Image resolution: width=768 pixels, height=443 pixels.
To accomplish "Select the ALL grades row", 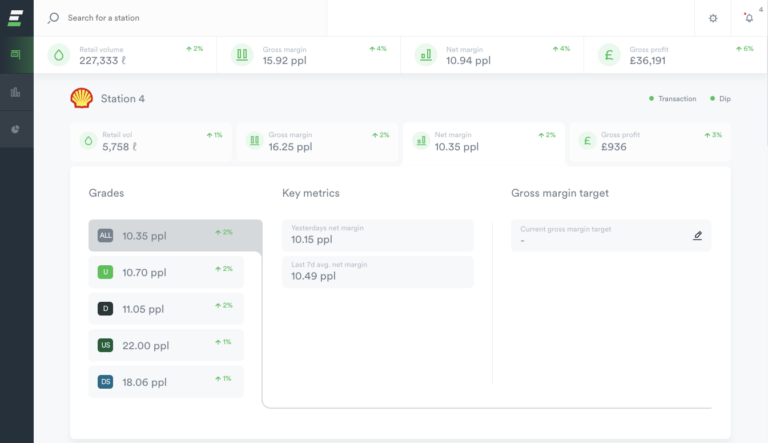I will click(x=175, y=236).
